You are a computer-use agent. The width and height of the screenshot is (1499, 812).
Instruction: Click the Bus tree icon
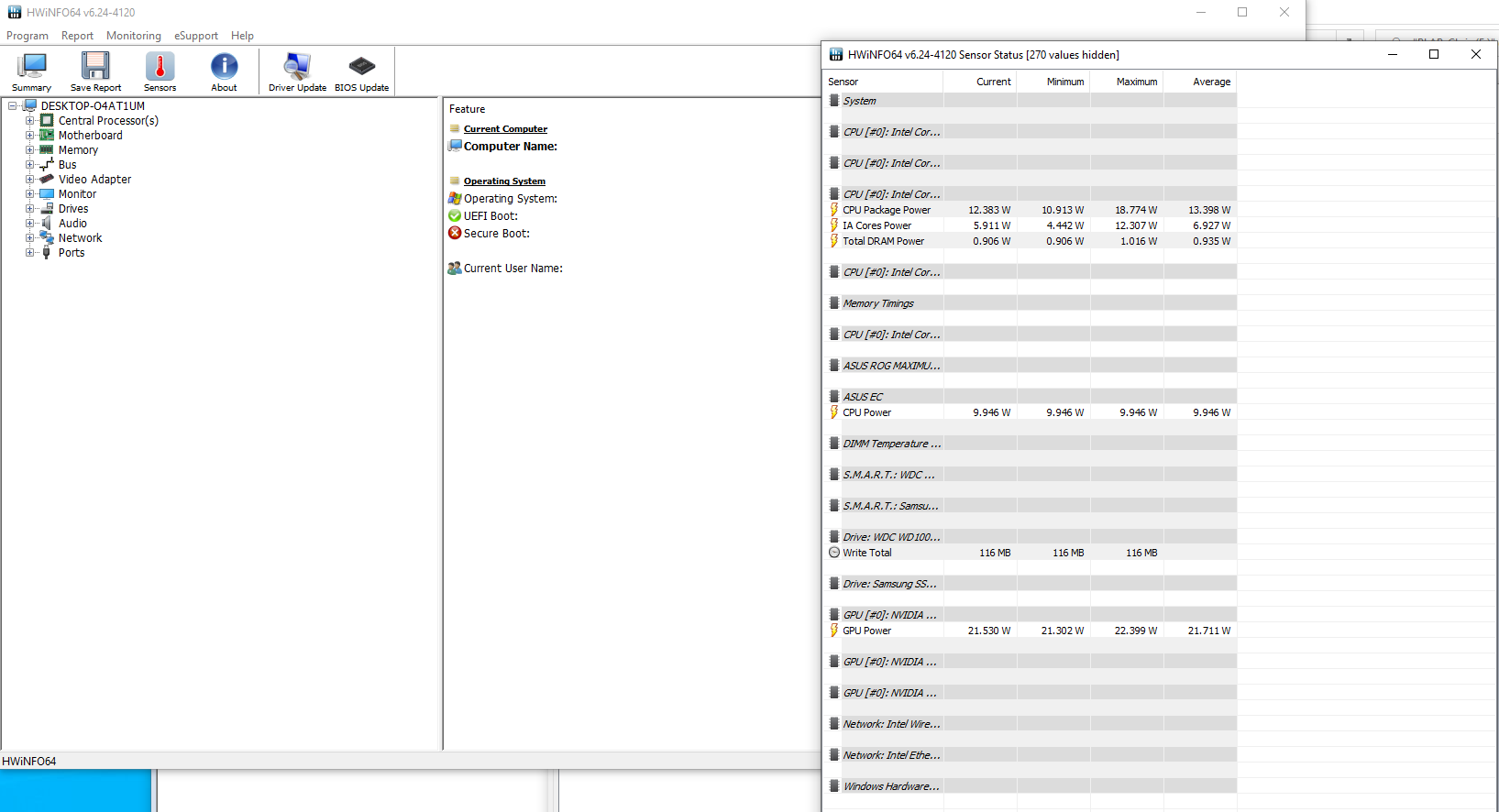(x=47, y=164)
